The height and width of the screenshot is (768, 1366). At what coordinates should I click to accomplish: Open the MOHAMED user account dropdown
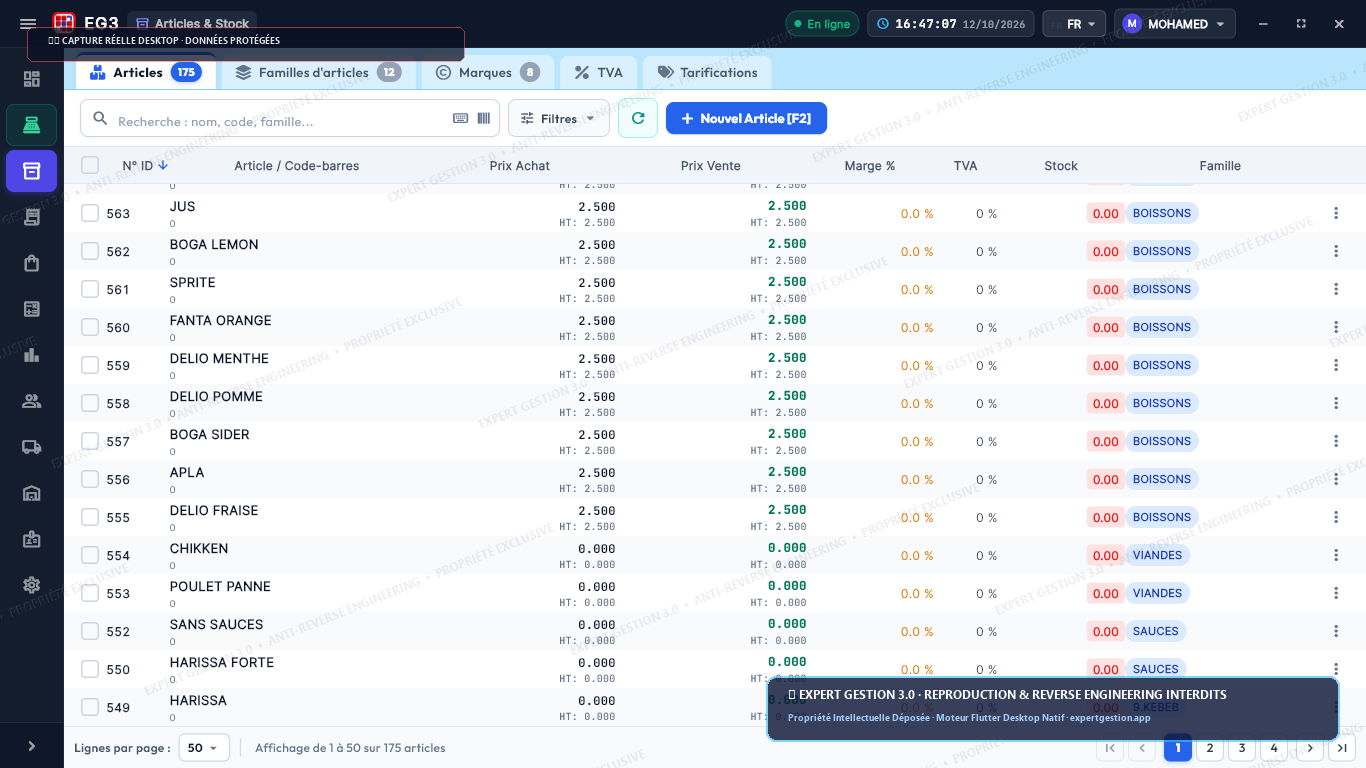click(1175, 24)
